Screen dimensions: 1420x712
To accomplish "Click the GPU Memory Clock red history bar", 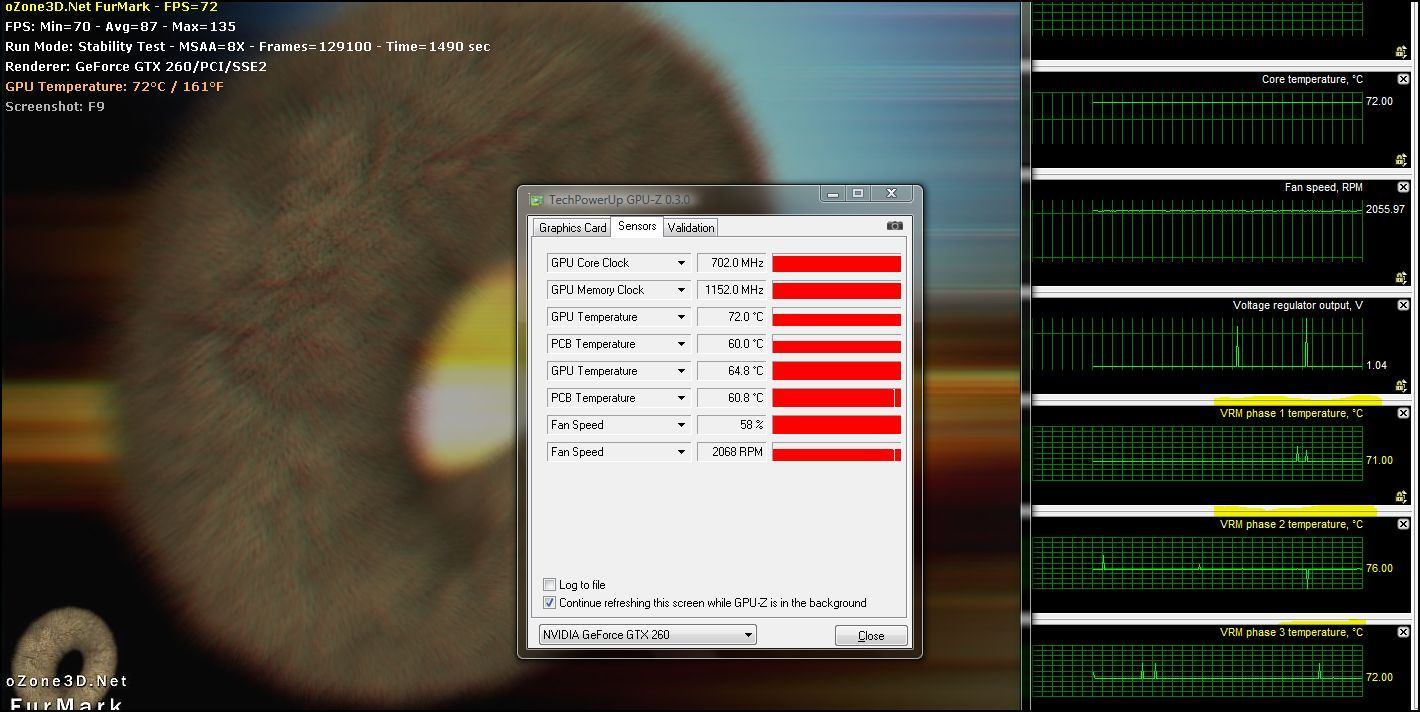I will click(x=837, y=290).
